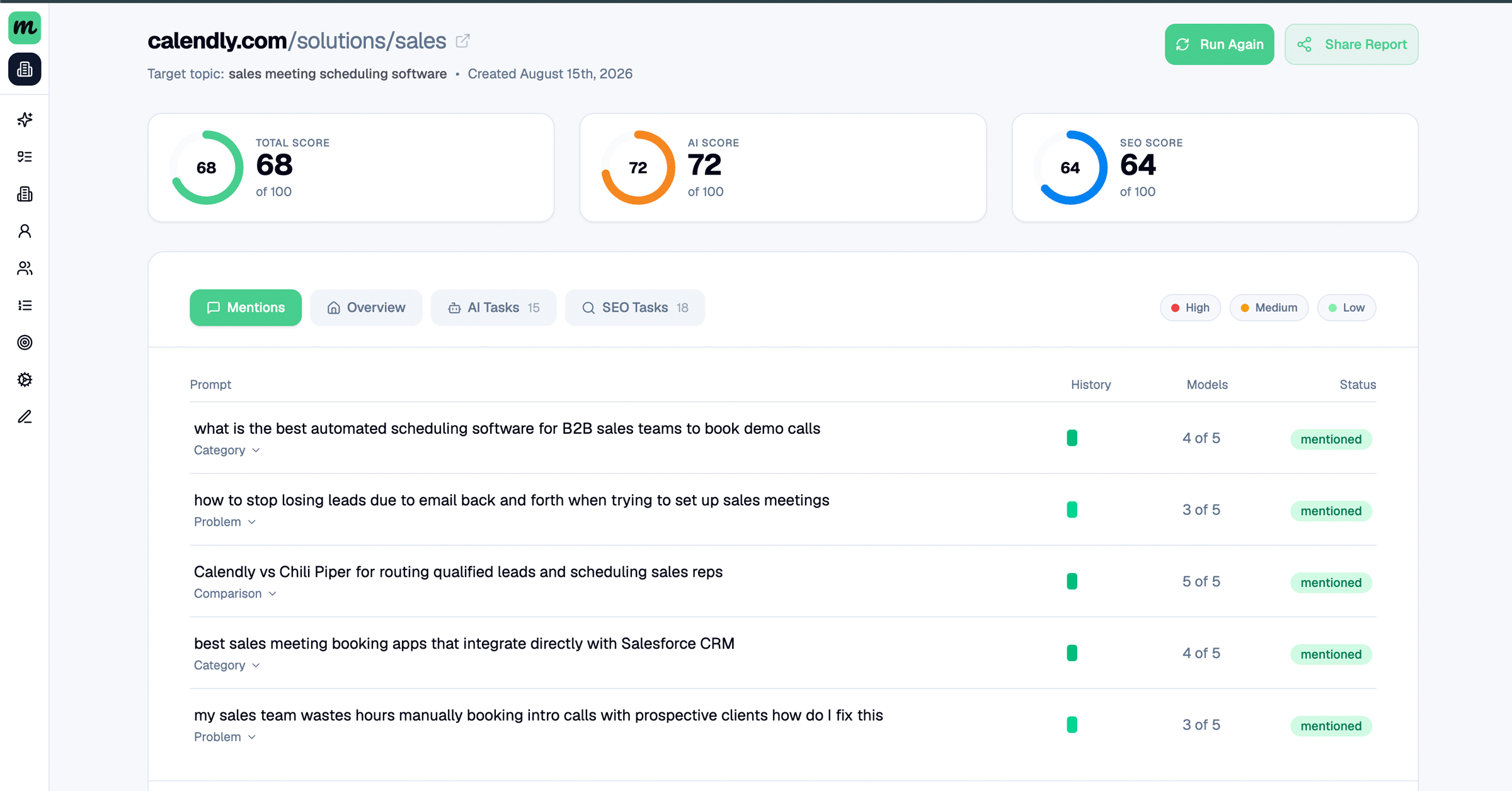
Task: Open the single user icon in sidebar
Action: click(25, 231)
